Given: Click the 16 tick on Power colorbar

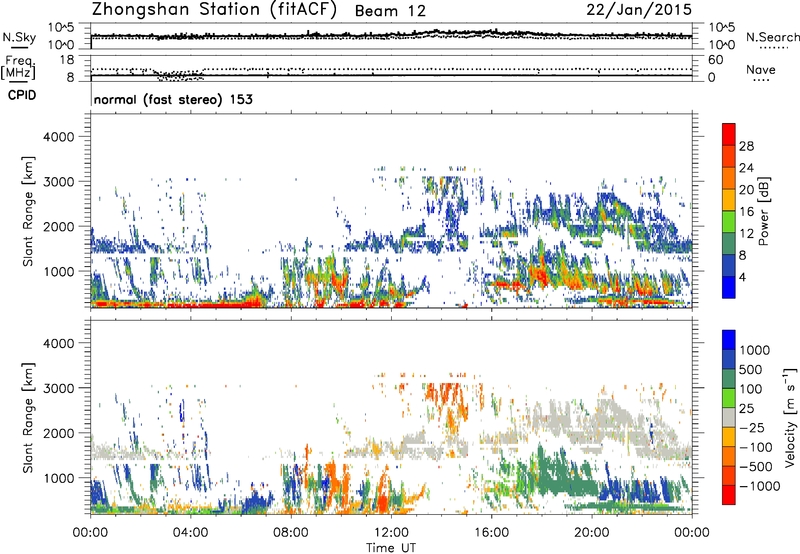Looking at the screenshot, I should tap(746, 211).
